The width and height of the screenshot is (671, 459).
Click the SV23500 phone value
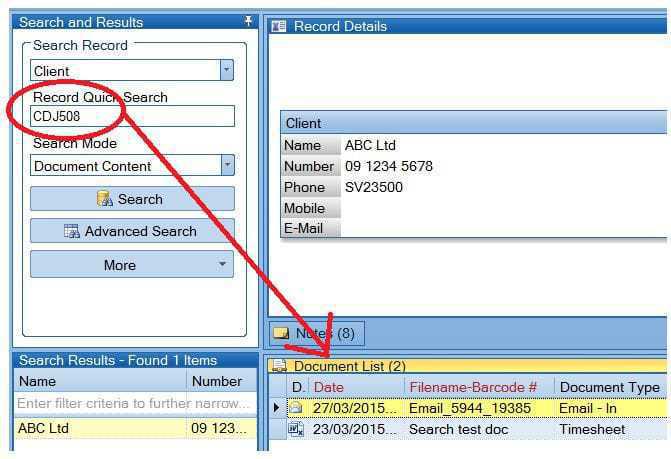pos(374,187)
